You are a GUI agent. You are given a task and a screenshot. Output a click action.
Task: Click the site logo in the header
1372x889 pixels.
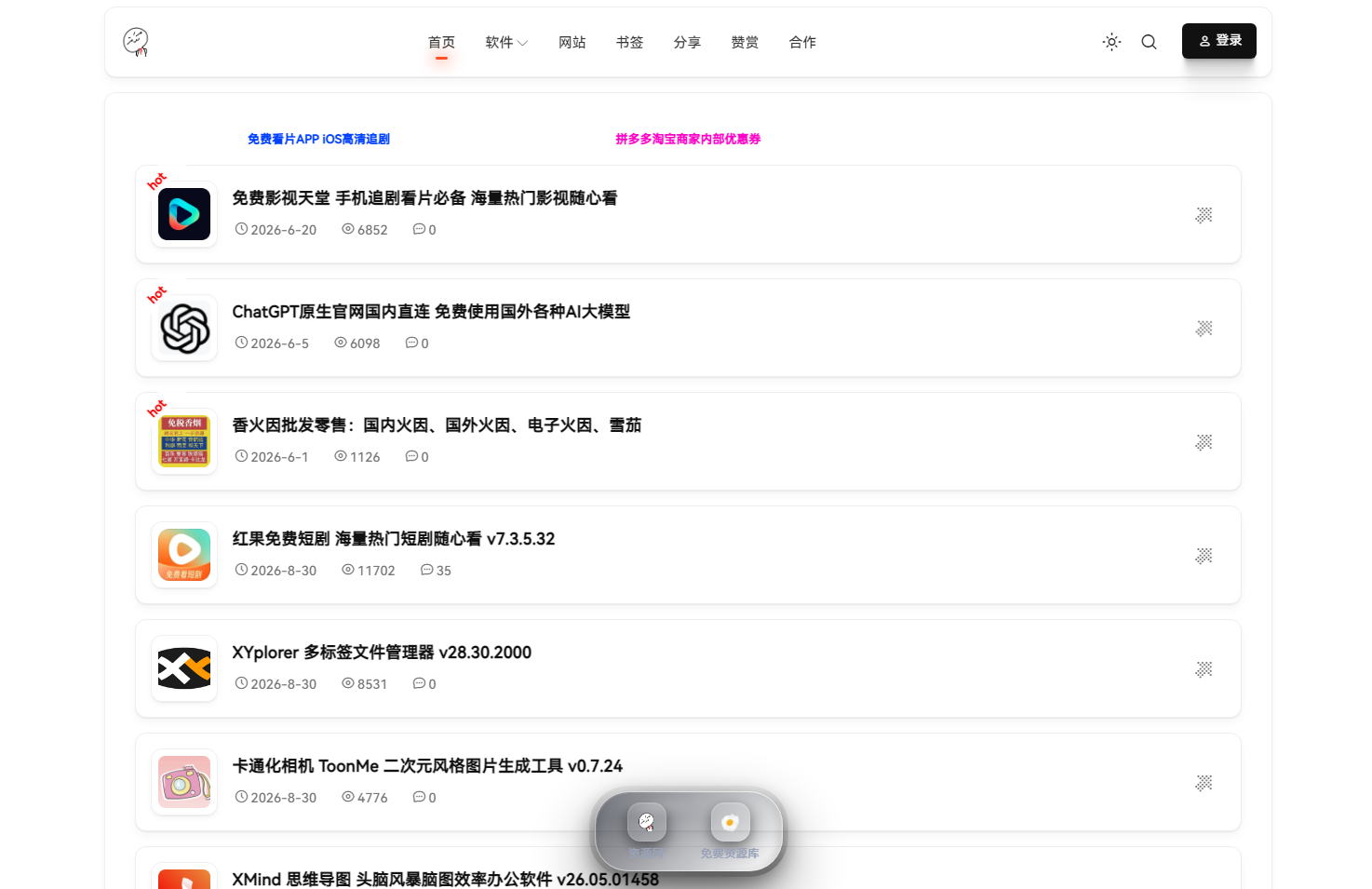[x=136, y=42]
